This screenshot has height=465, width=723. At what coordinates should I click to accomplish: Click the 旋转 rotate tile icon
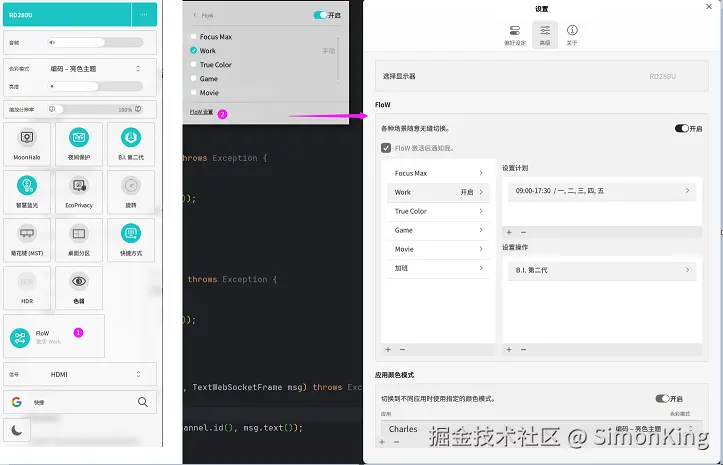pyautogui.click(x=131, y=185)
